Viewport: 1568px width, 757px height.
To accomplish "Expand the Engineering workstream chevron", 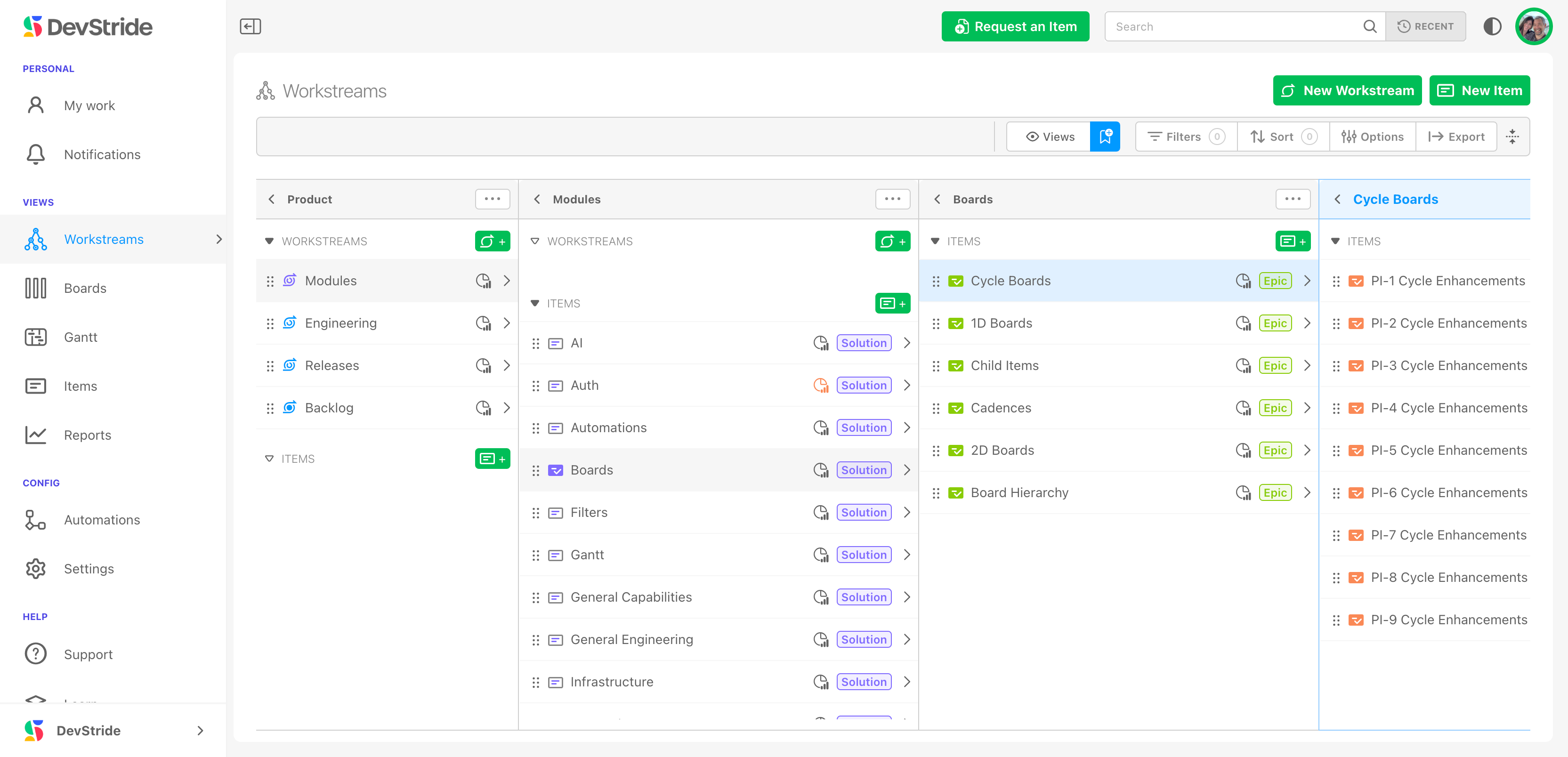I will pyautogui.click(x=507, y=323).
